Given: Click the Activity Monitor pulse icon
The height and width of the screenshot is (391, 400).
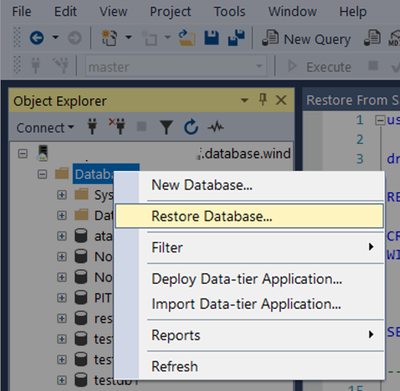Looking at the screenshot, I should click(x=216, y=127).
